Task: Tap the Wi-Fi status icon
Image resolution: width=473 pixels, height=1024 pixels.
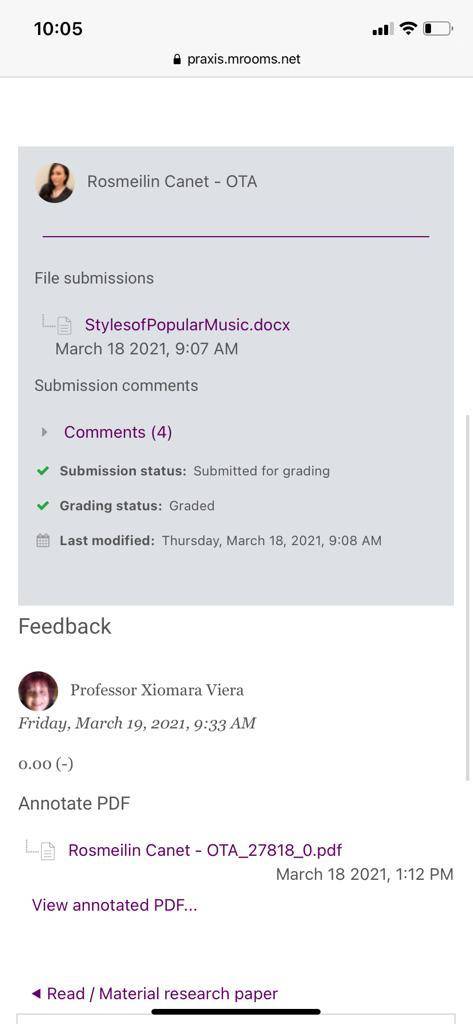Action: [408, 29]
